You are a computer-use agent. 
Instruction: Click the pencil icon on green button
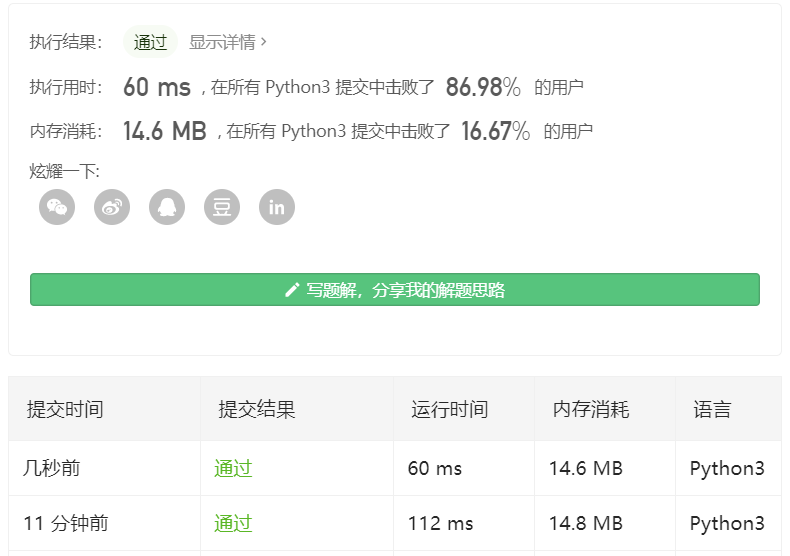292,290
